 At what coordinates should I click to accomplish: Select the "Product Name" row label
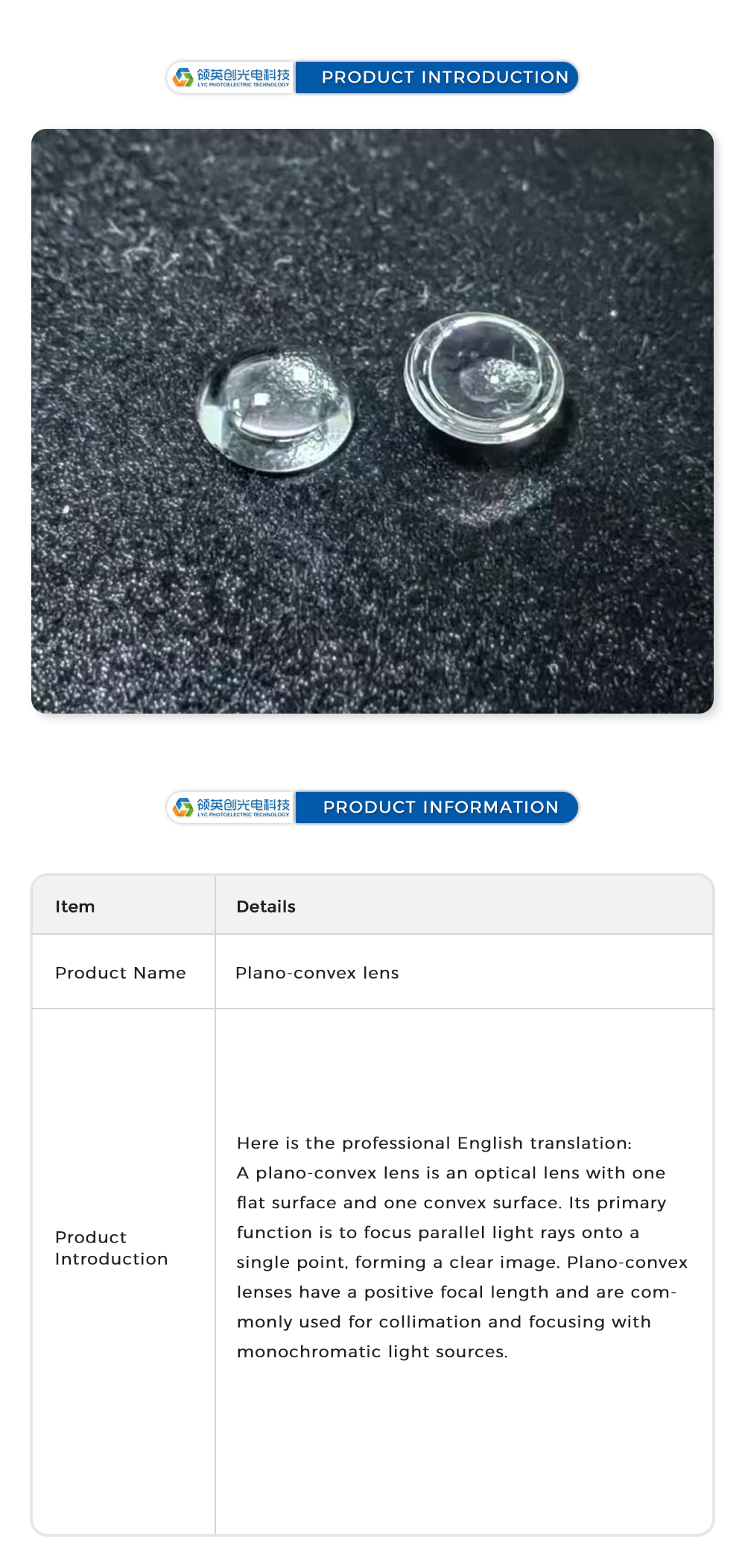click(x=120, y=973)
